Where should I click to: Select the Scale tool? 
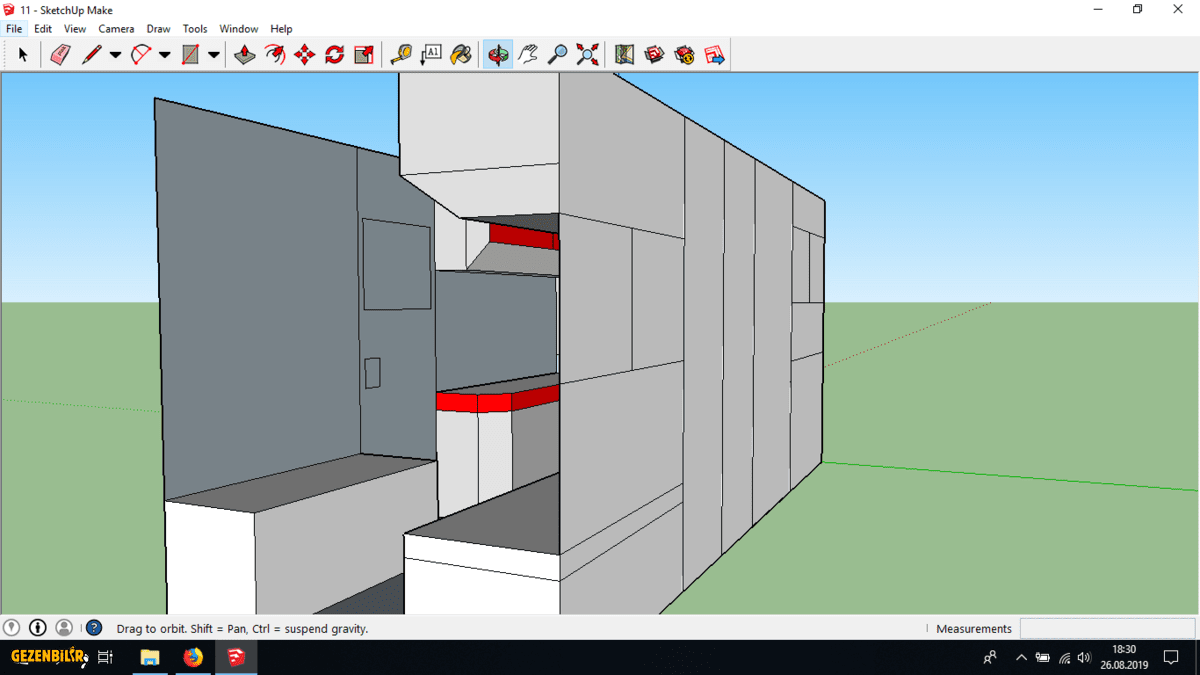pyautogui.click(x=365, y=55)
